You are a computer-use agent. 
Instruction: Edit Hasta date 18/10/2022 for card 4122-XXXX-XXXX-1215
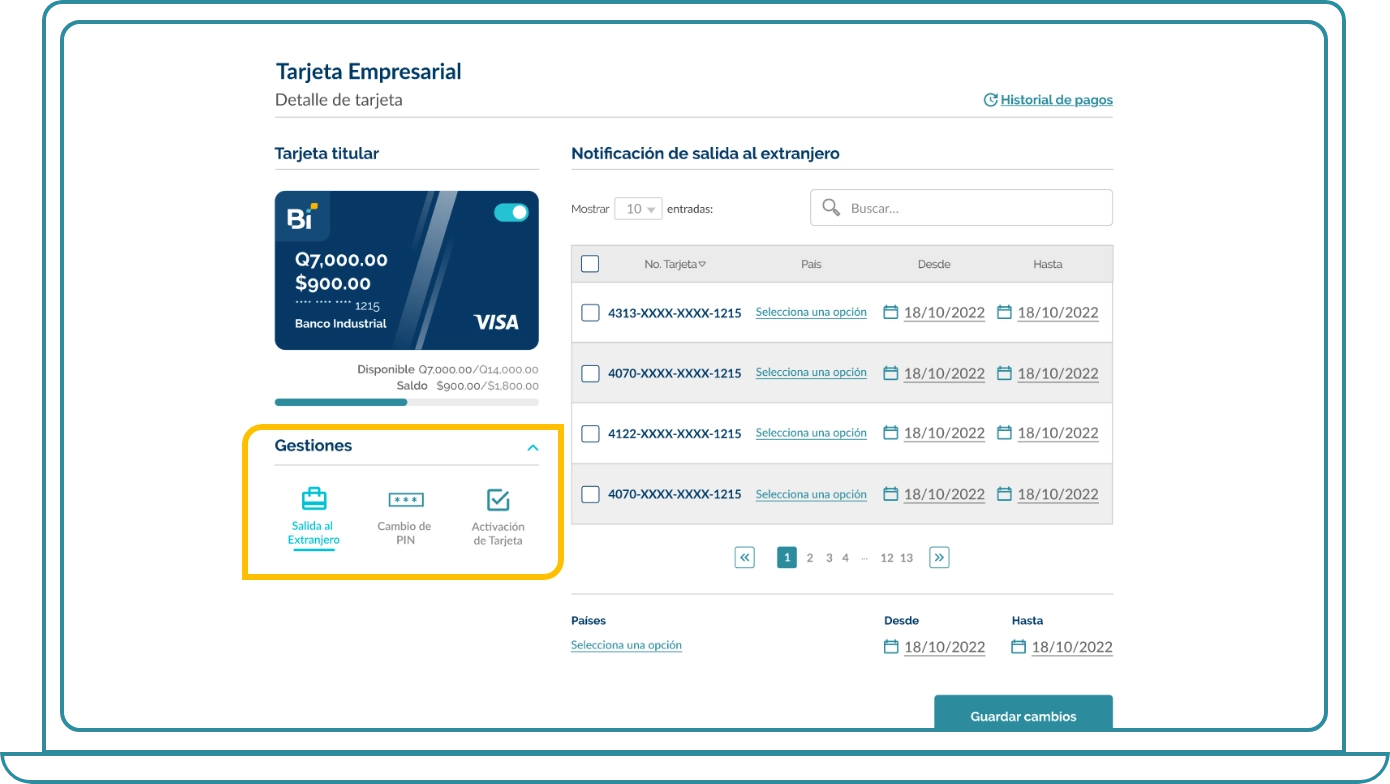[x=1058, y=433]
